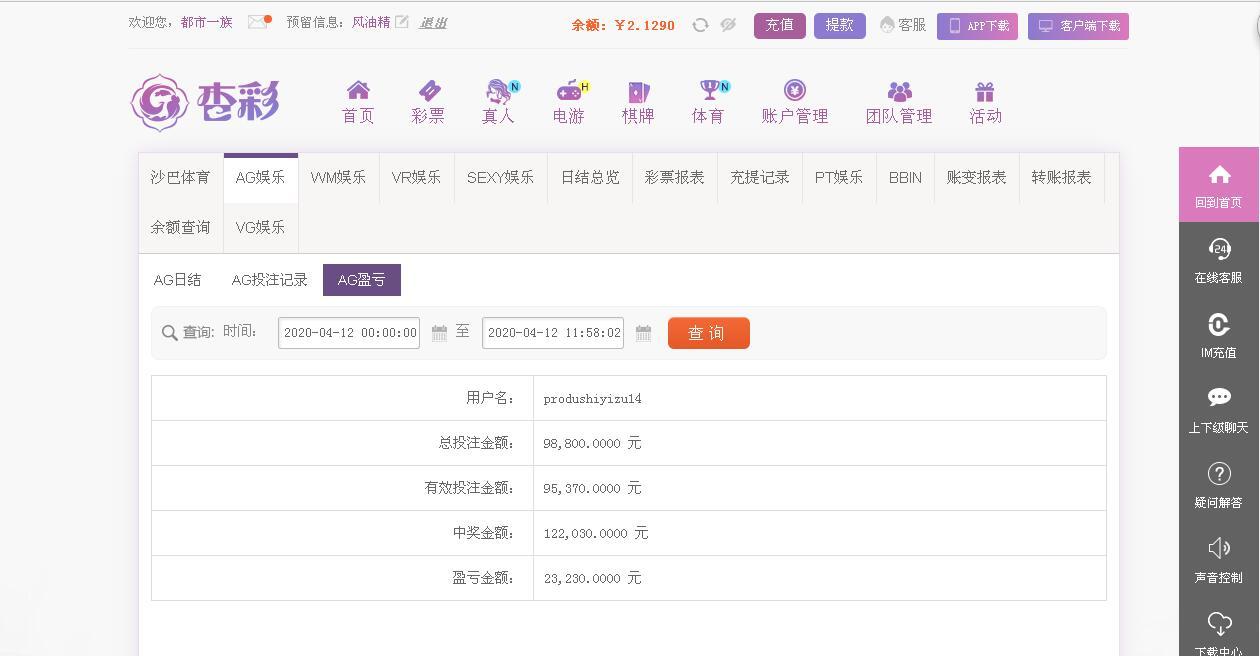1260x656 pixels.
Task: Switch to WM娱乐 tab
Action: click(x=338, y=178)
